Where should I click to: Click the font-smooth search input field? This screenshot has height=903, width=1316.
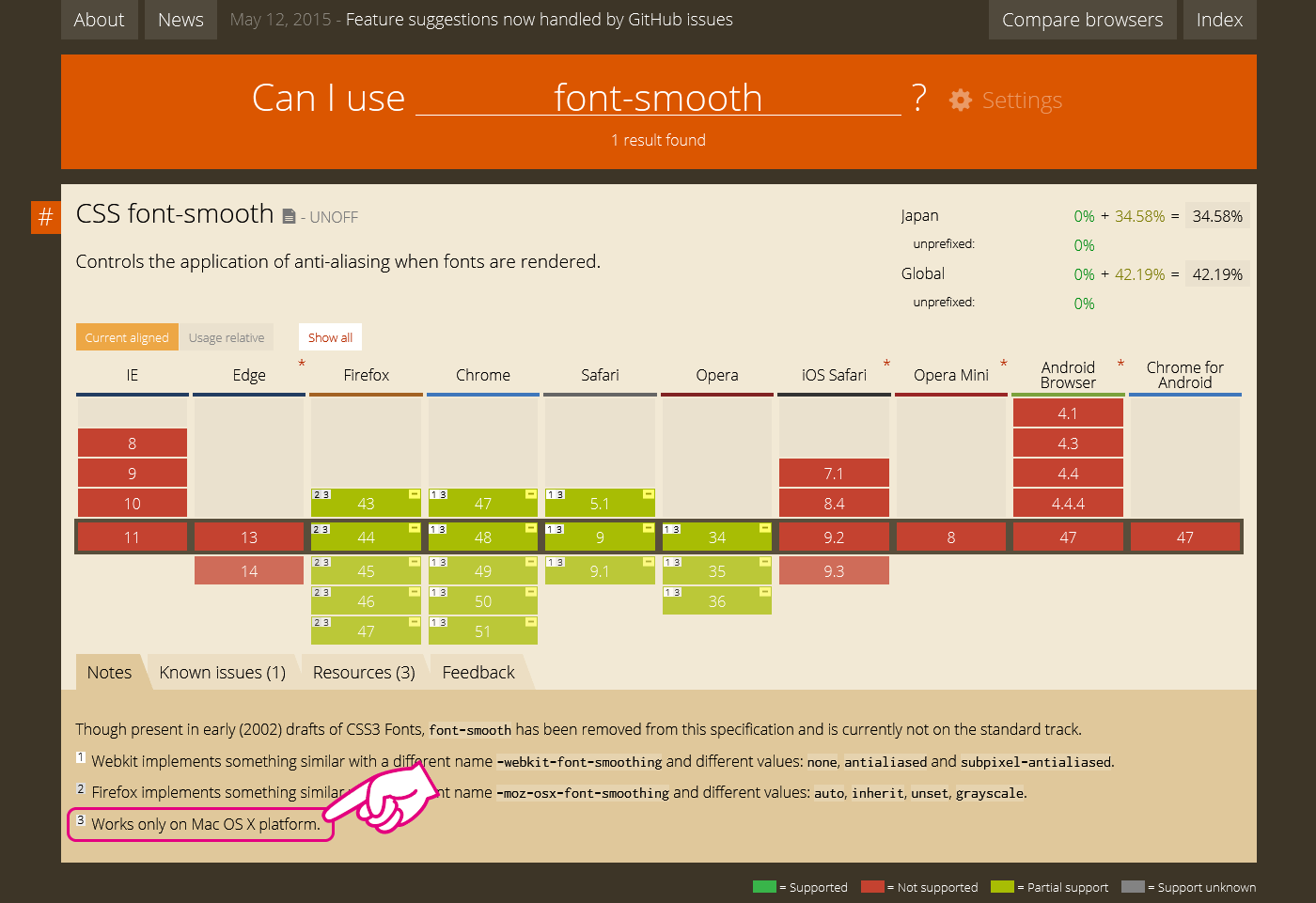coord(658,98)
